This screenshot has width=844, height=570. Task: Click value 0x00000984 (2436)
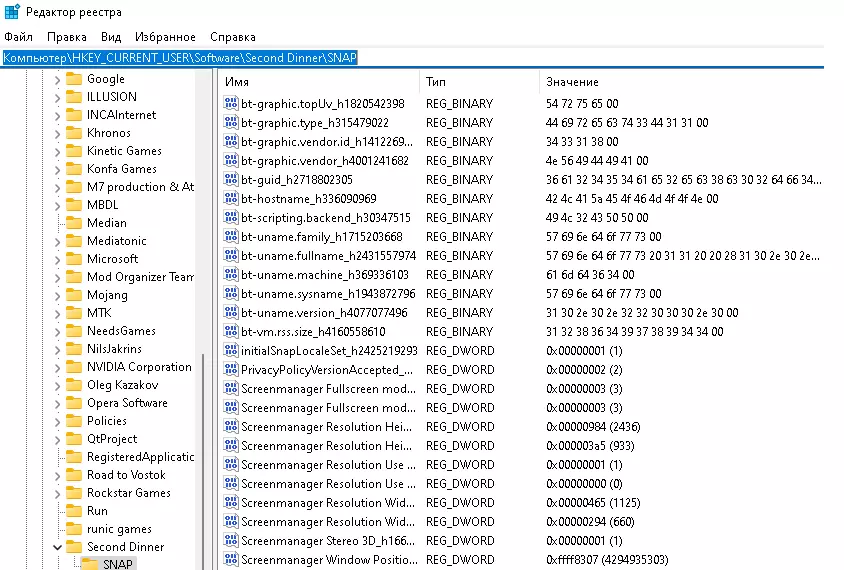[x=593, y=427]
